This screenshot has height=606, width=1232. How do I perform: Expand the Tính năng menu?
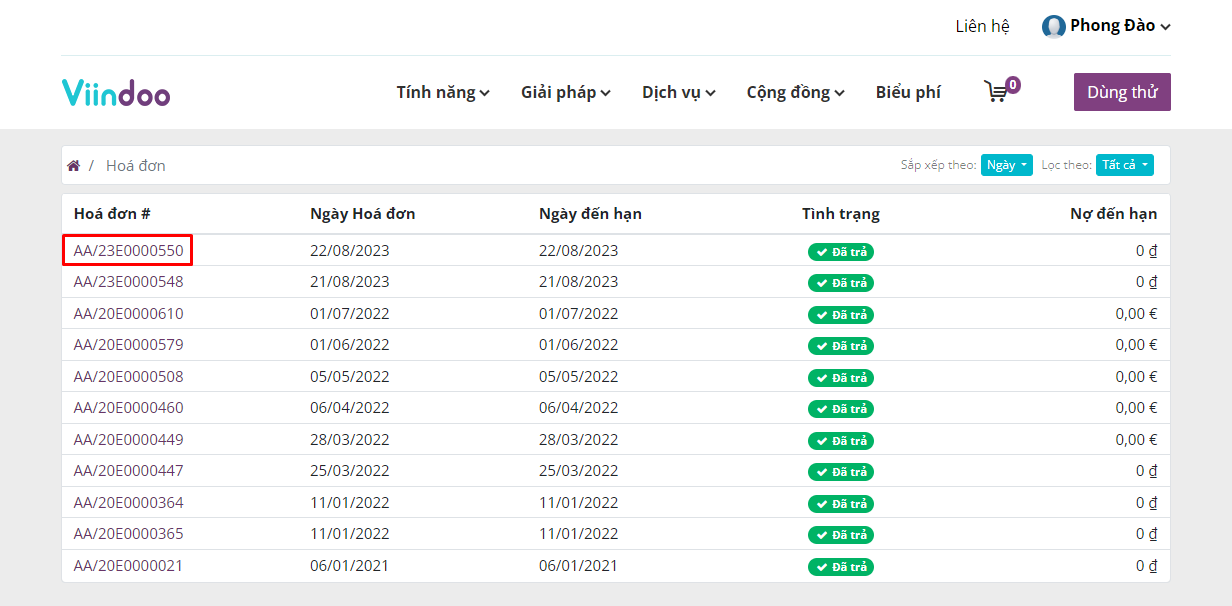(443, 92)
